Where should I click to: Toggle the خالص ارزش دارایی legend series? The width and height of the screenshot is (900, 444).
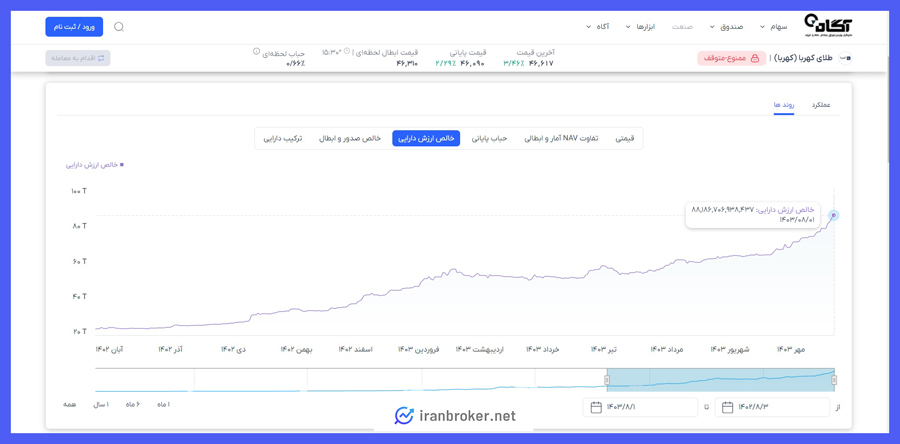click(95, 165)
